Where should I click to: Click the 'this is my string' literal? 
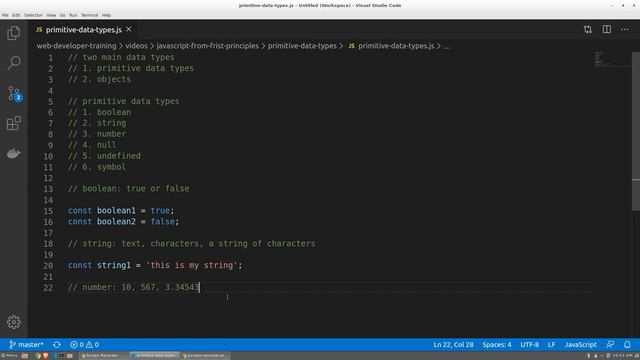(191, 265)
